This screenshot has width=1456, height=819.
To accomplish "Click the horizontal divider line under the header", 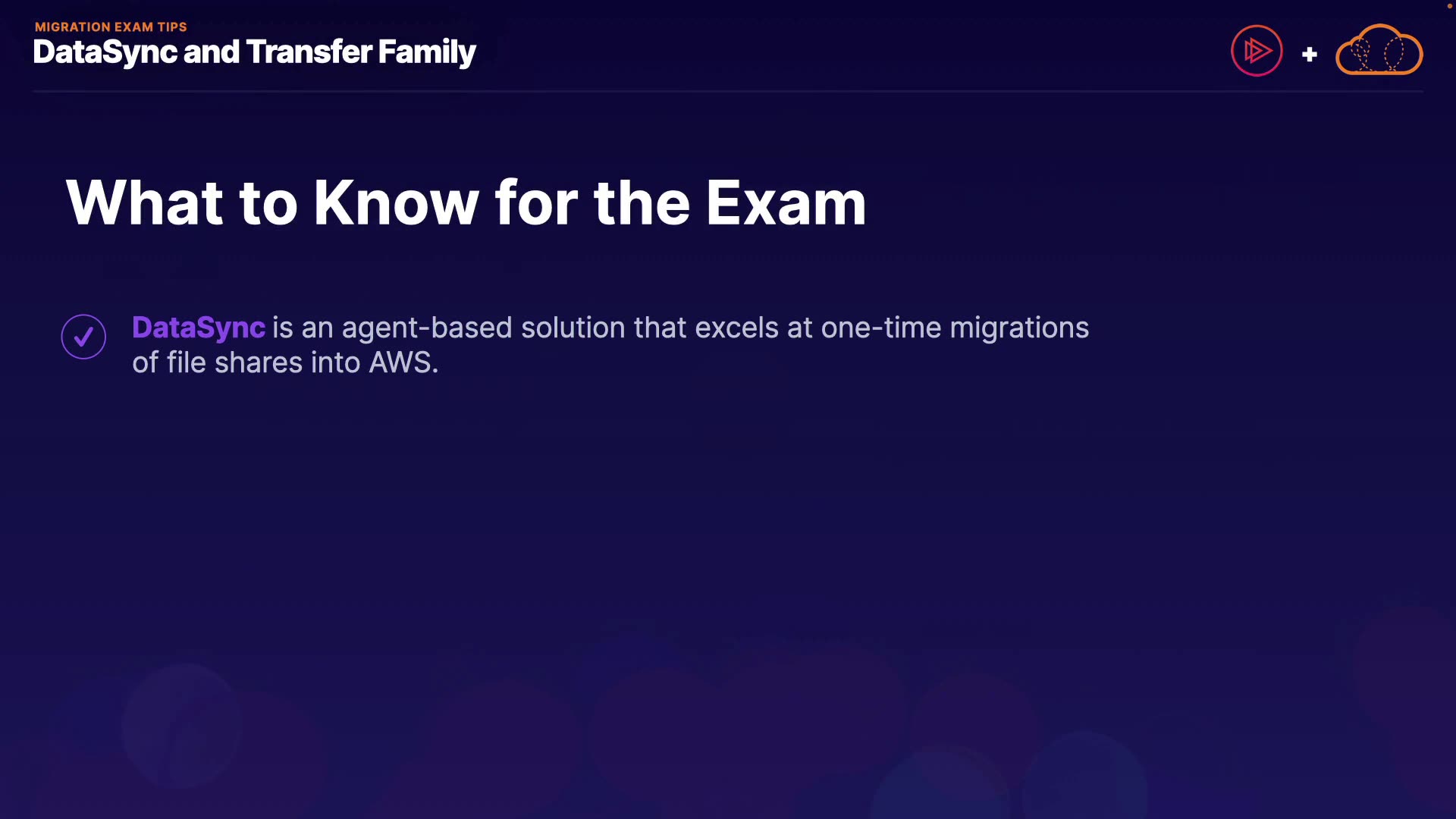I will point(728,91).
